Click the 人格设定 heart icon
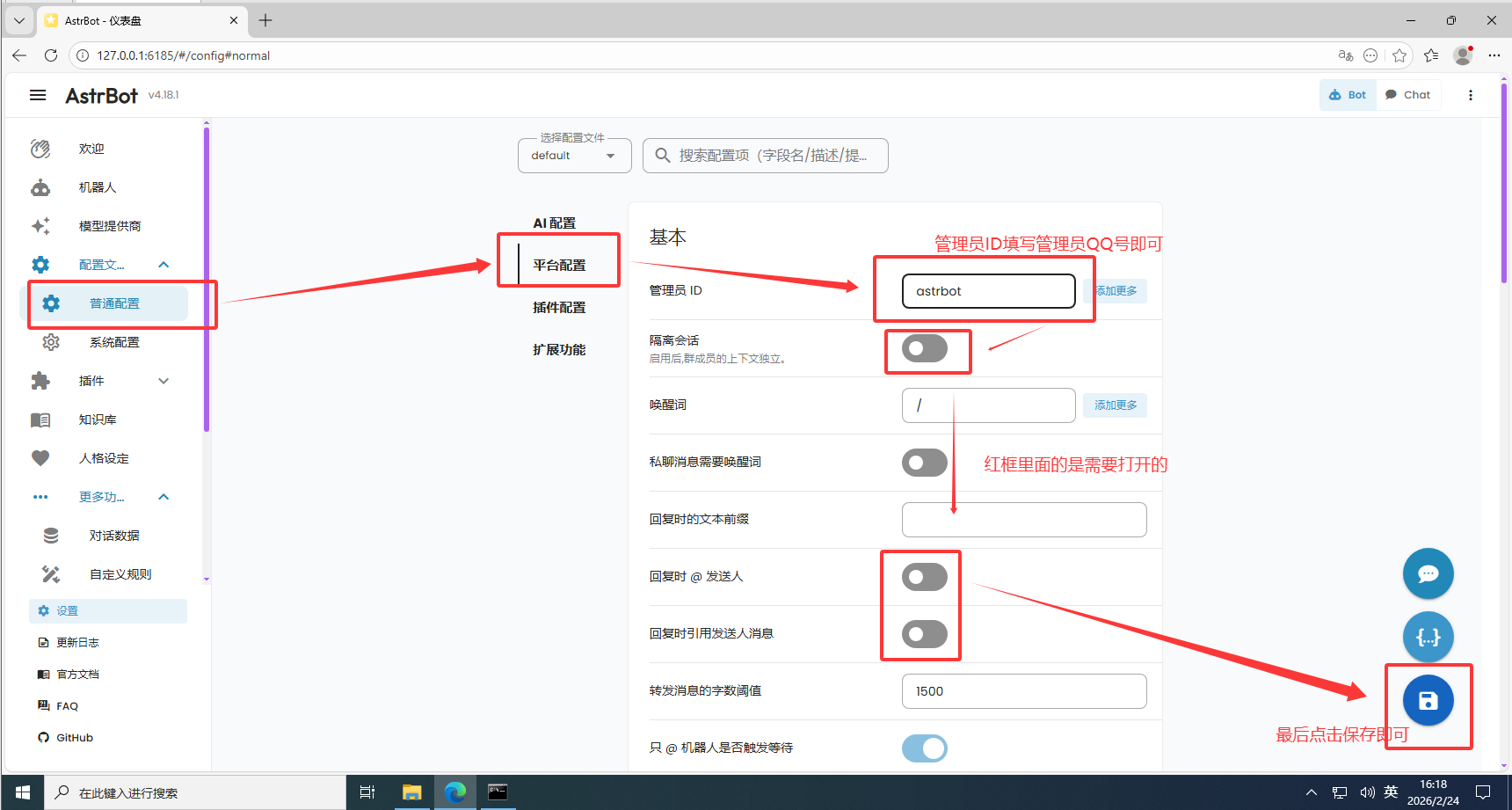Screen dimensions: 1512x810 (x=40, y=458)
